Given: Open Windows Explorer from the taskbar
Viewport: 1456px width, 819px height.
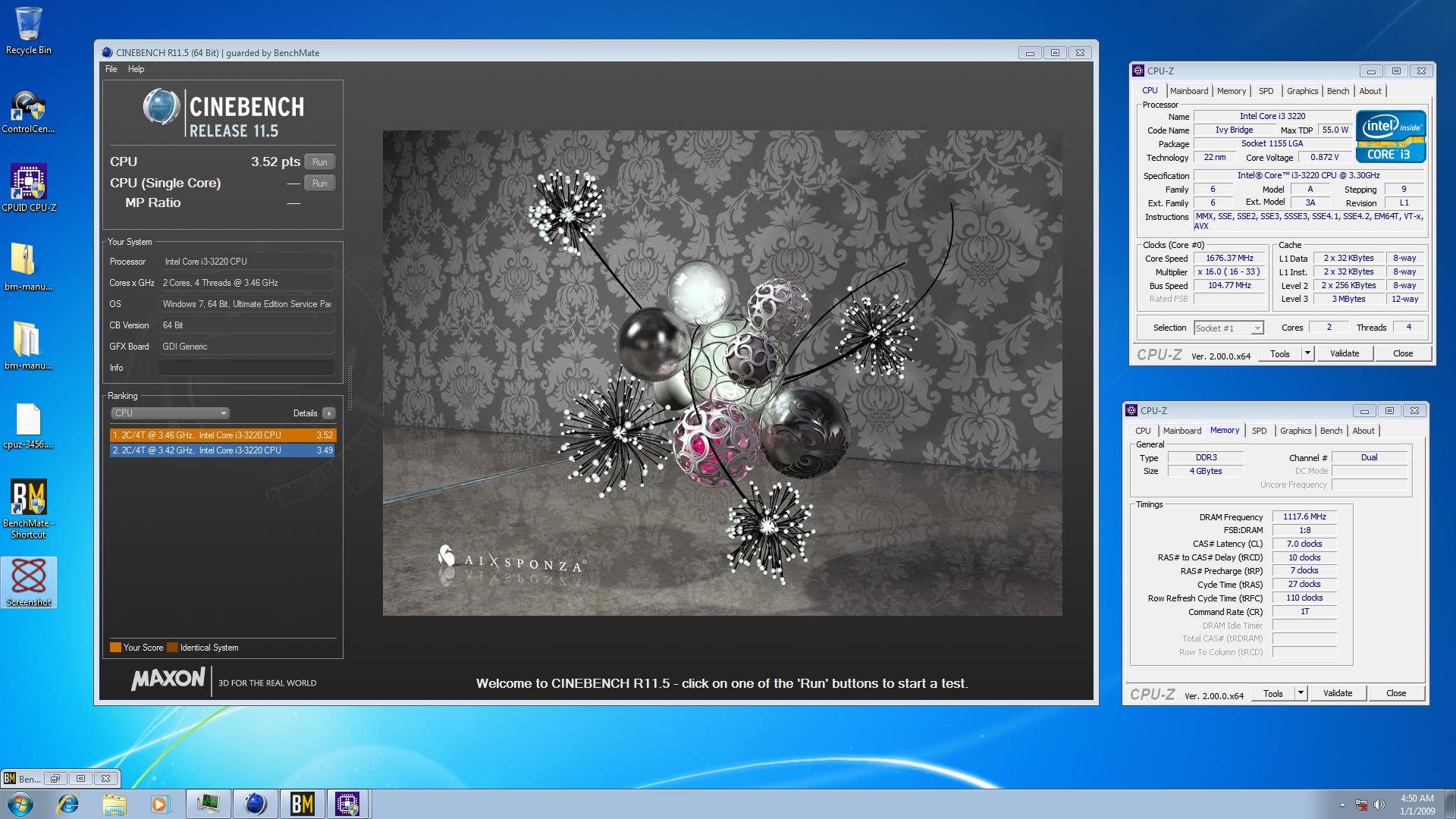Looking at the screenshot, I should [115, 804].
